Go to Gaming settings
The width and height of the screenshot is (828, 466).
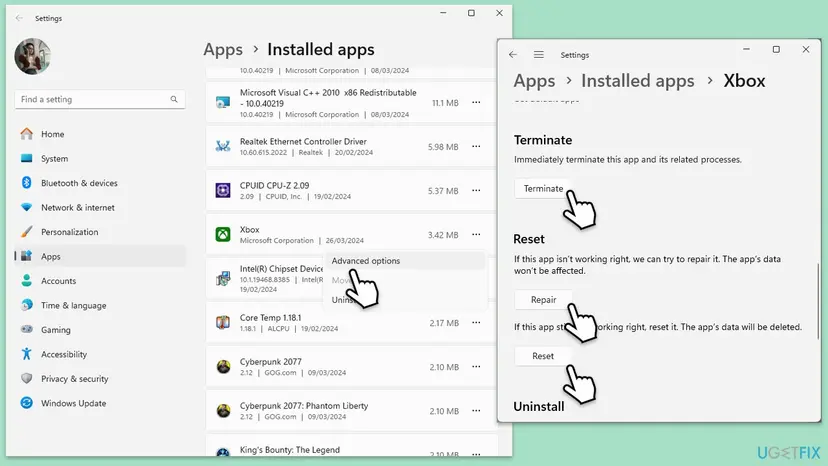click(x=100, y=330)
